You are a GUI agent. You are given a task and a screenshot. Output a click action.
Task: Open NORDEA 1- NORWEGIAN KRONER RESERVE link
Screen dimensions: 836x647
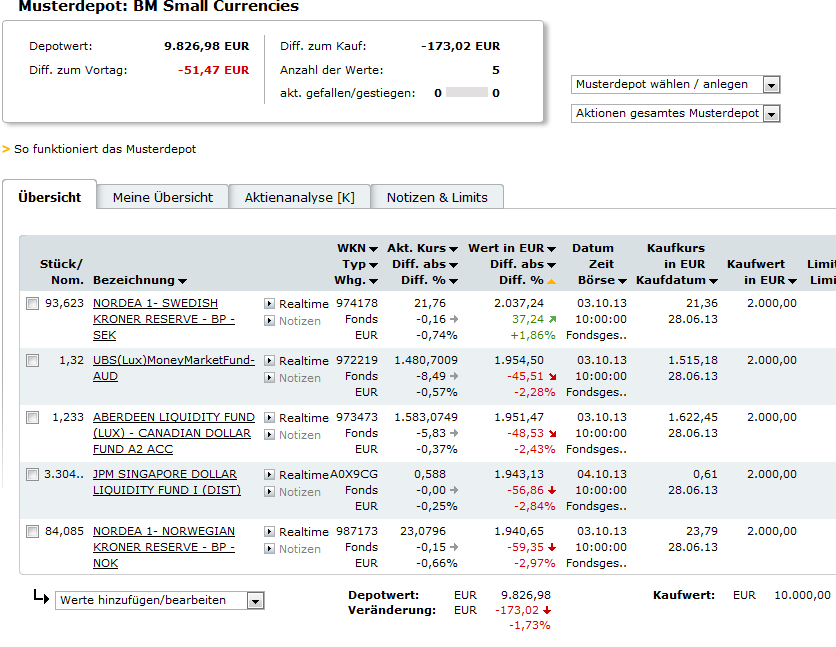[x=164, y=547]
